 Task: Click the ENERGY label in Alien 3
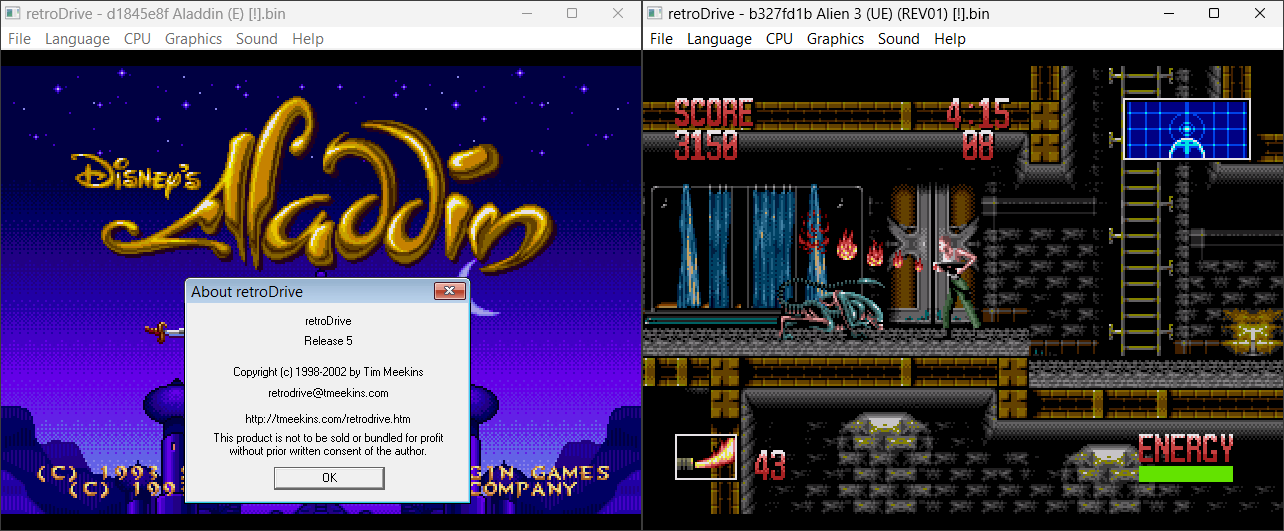[1186, 448]
